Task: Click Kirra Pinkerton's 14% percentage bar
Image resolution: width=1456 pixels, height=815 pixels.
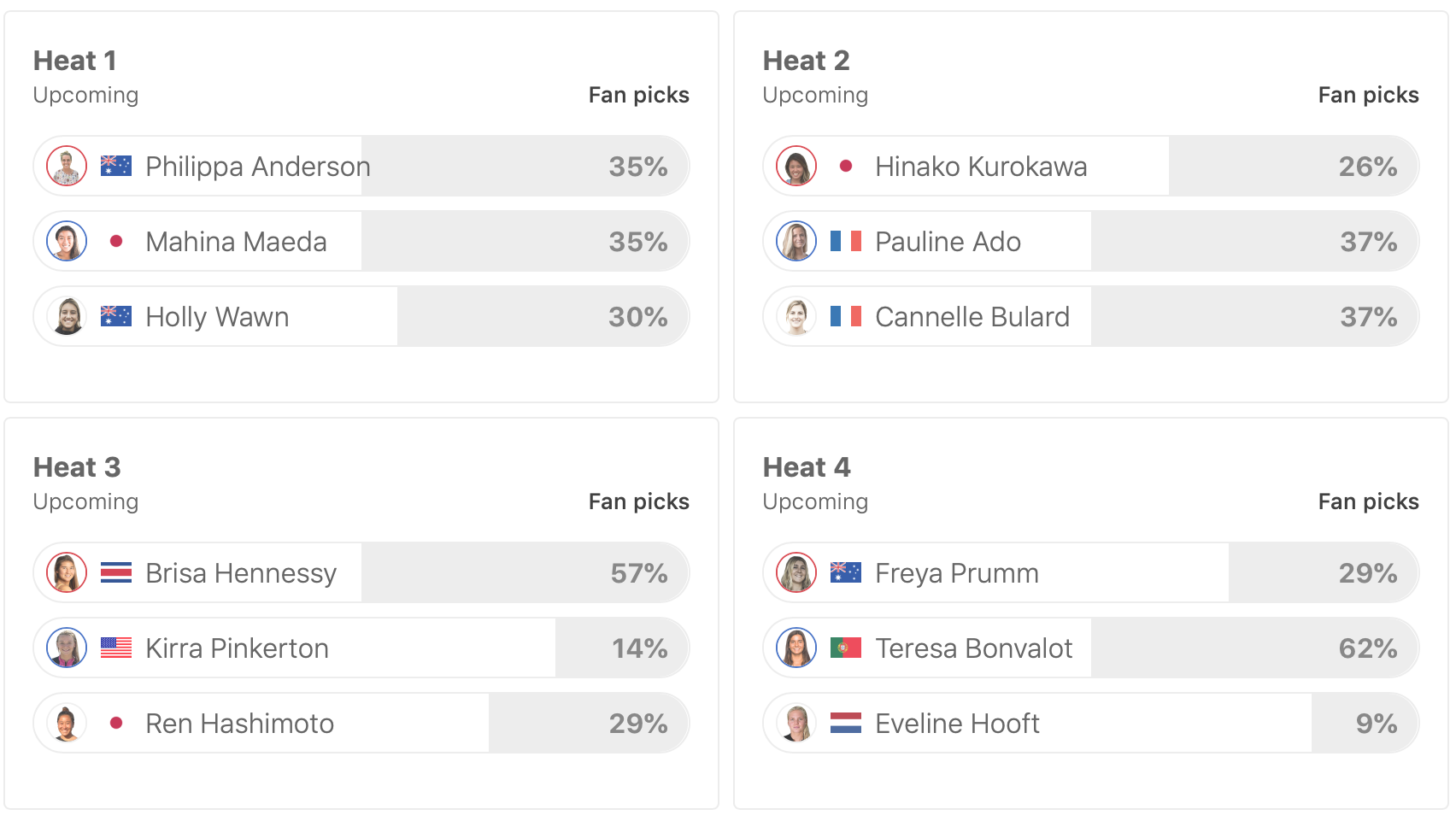Action: 621,648
